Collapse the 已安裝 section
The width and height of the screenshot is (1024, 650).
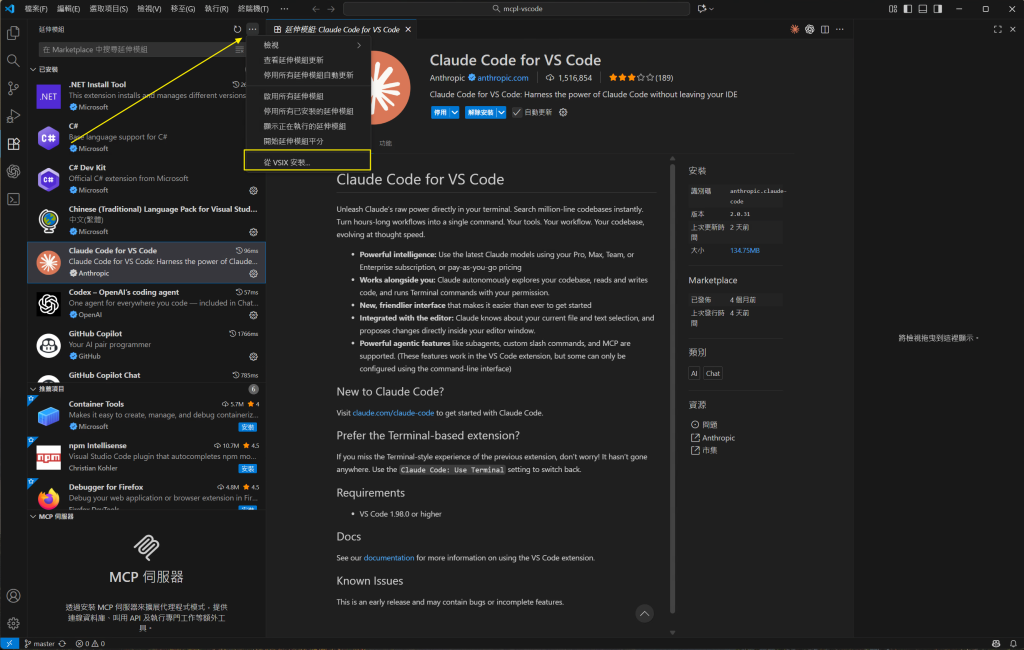[x=33, y=69]
